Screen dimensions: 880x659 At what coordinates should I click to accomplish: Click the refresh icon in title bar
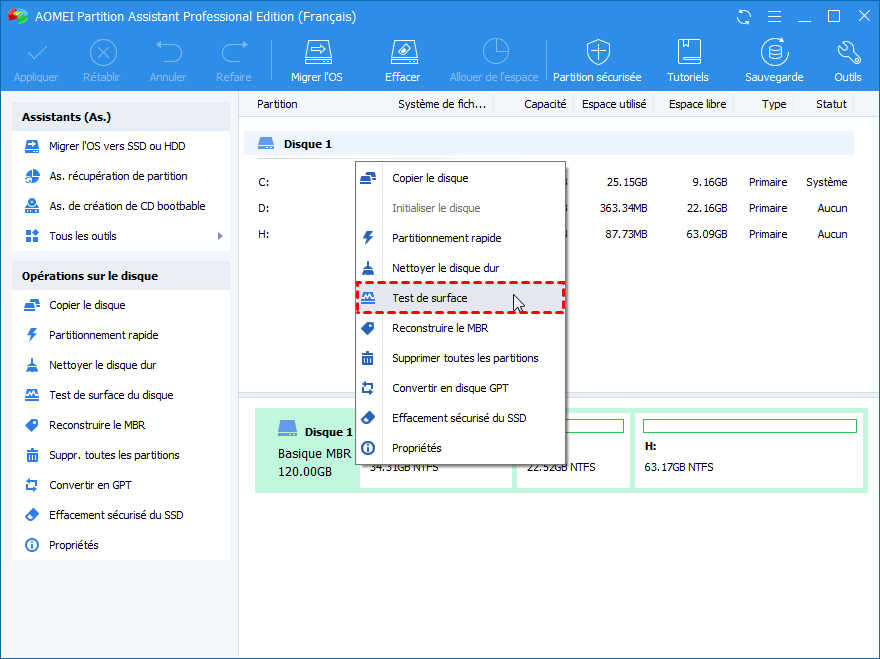(x=743, y=17)
